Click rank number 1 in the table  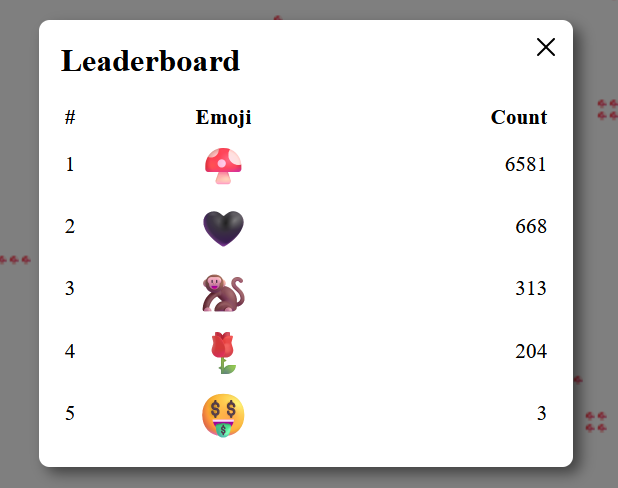pyautogui.click(x=70, y=164)
